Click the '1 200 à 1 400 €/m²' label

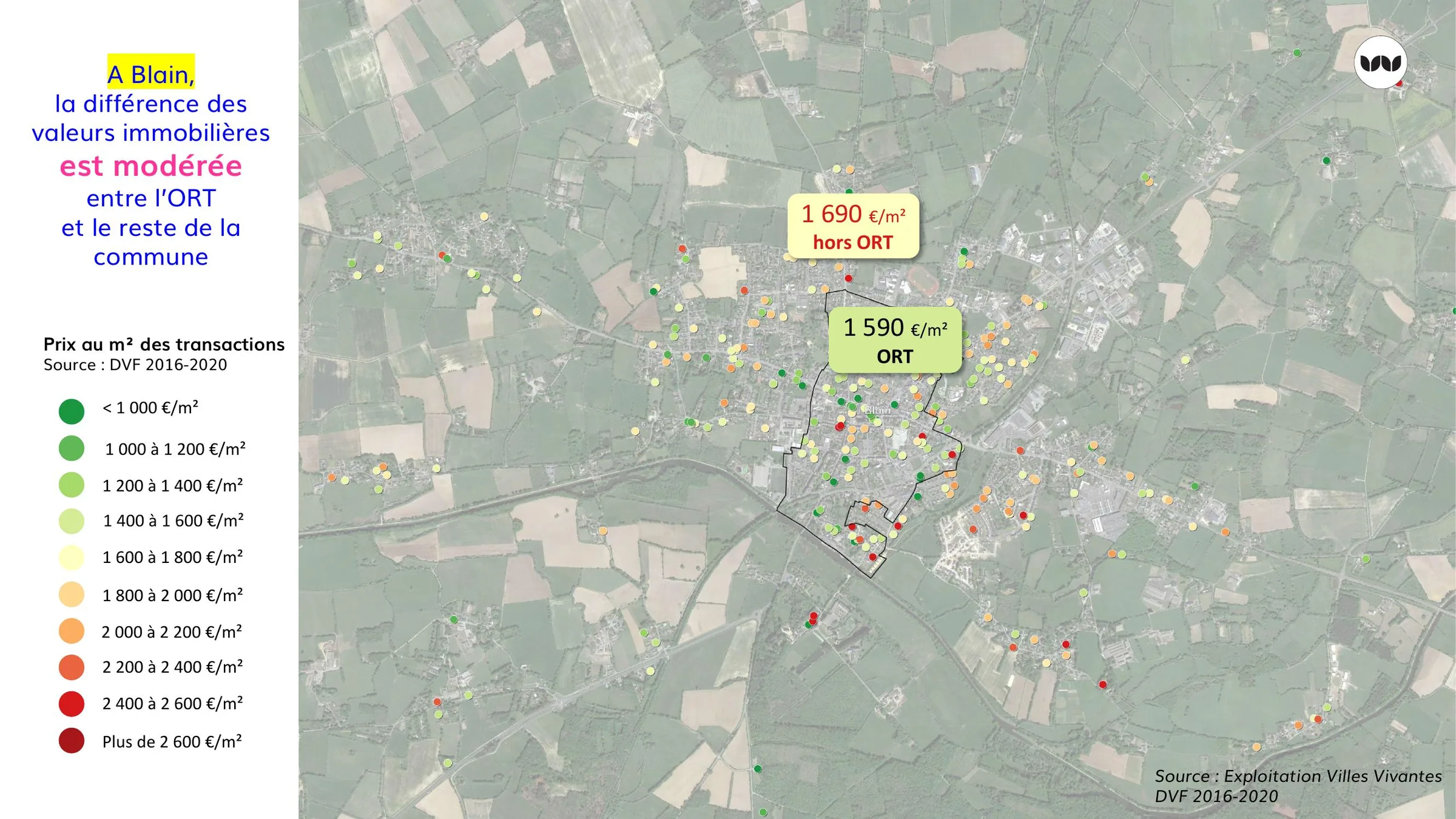click(x=173, y=485)
